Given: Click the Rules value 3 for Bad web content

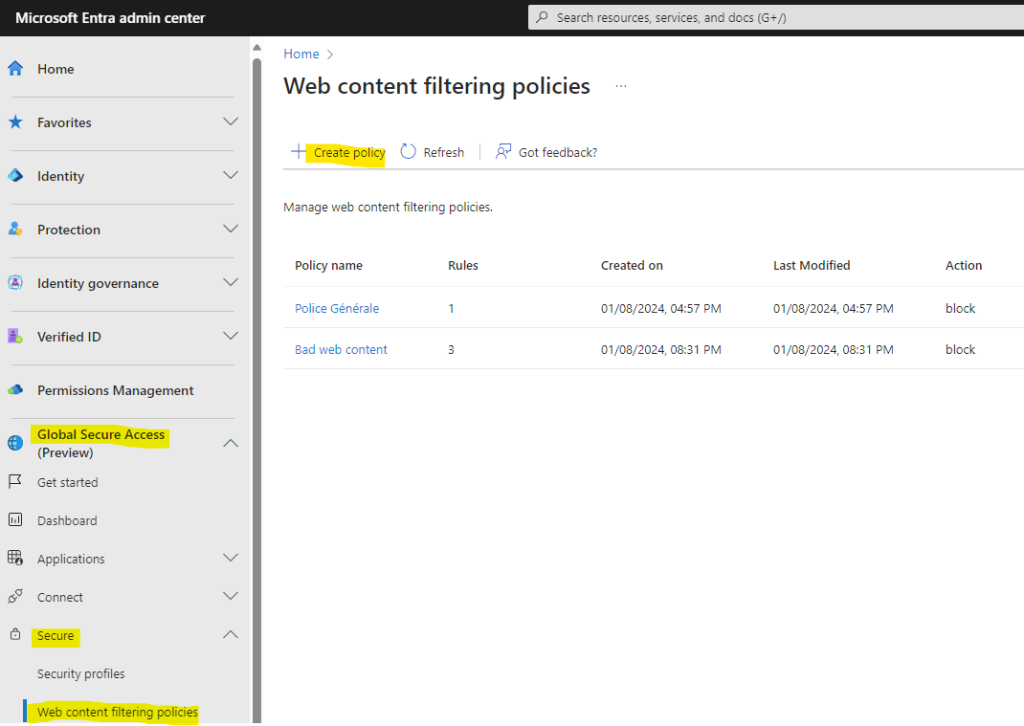Looking at the screenshot, I should pos(451,349).
